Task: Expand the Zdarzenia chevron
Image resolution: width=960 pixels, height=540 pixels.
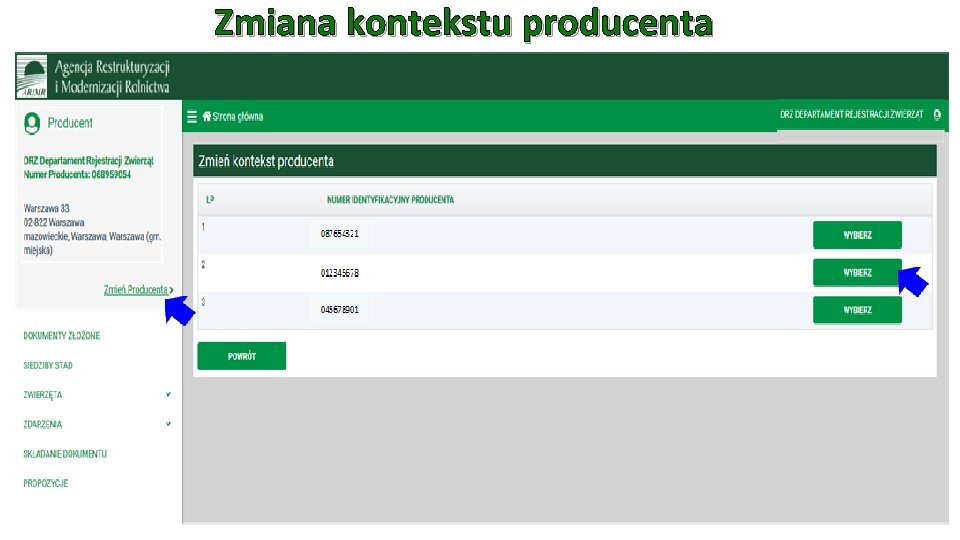Action: coord(168,424)
